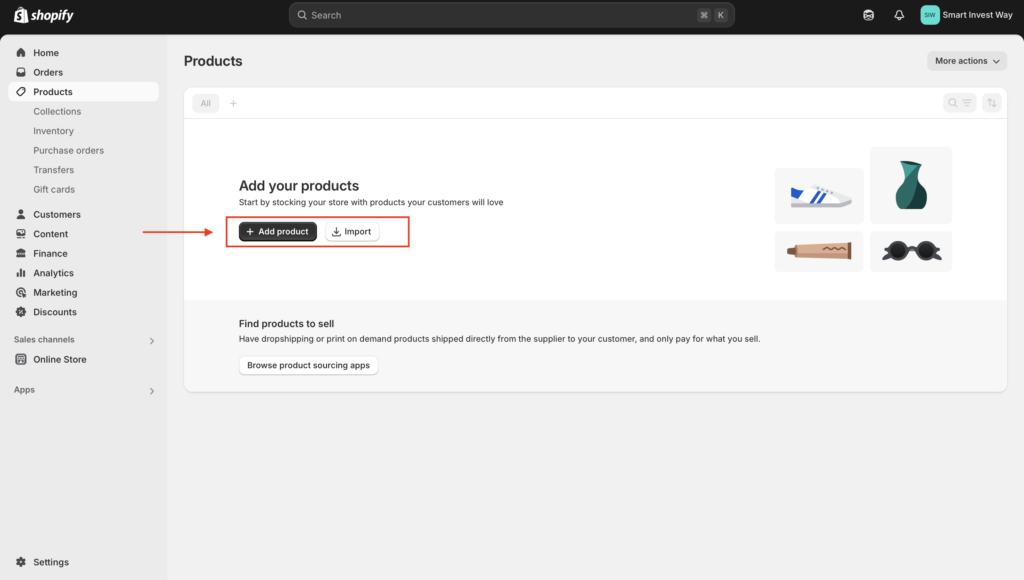Click the Import button
The height and width of the screenshot is (580, 1024).
point(352,231)
